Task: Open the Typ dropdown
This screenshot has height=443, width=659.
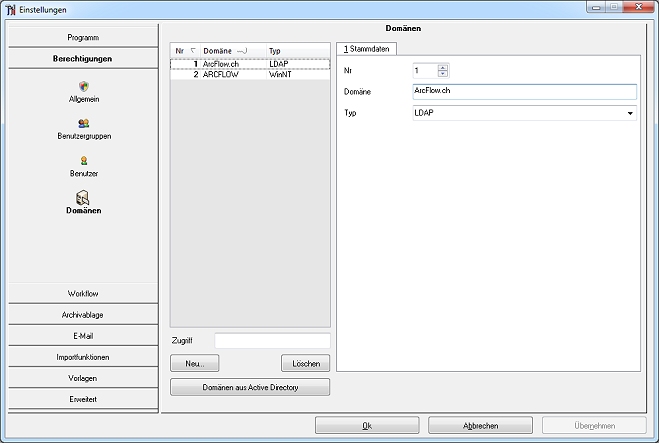Action: [630, 113]
